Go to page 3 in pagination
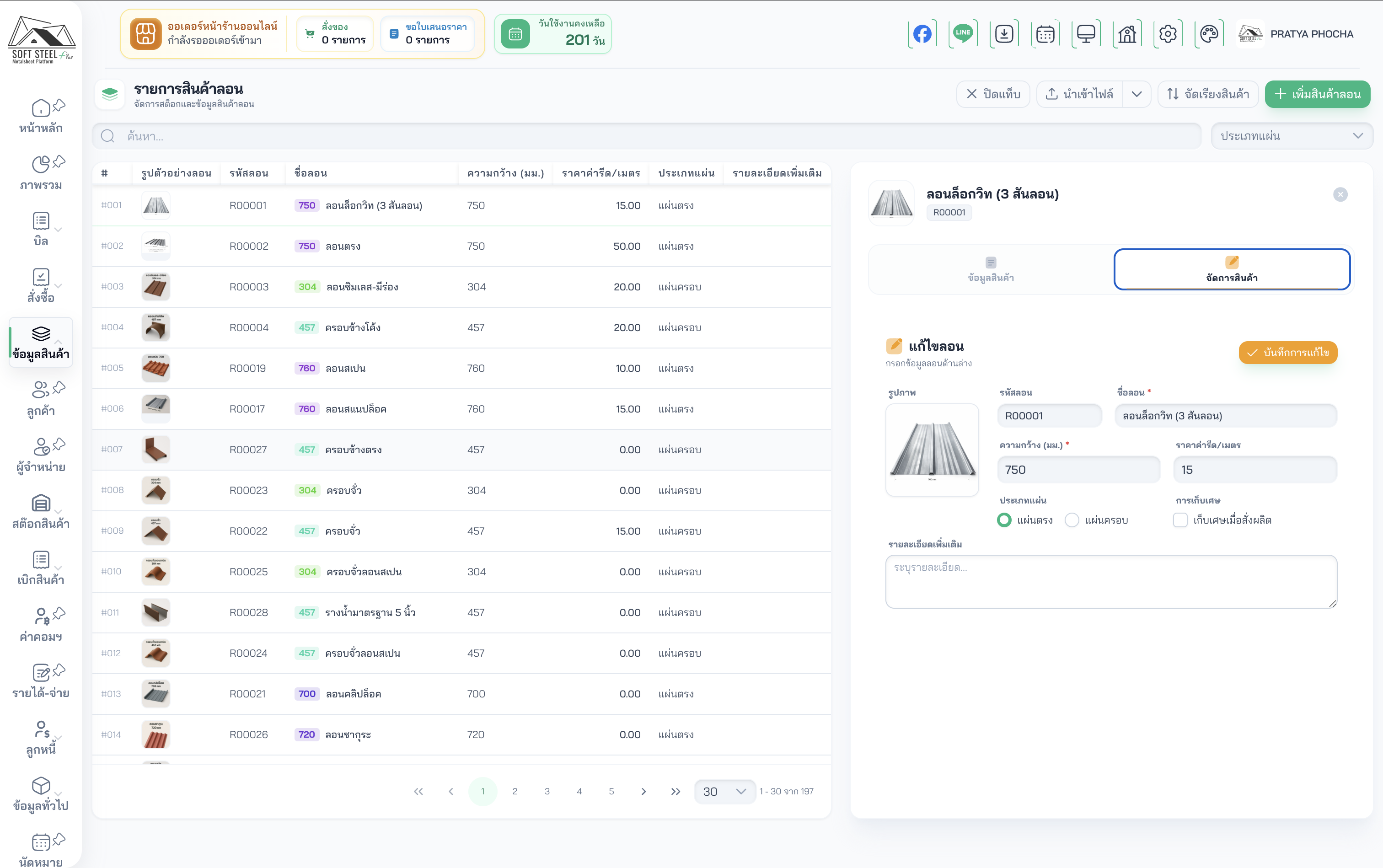 point(547,792)
